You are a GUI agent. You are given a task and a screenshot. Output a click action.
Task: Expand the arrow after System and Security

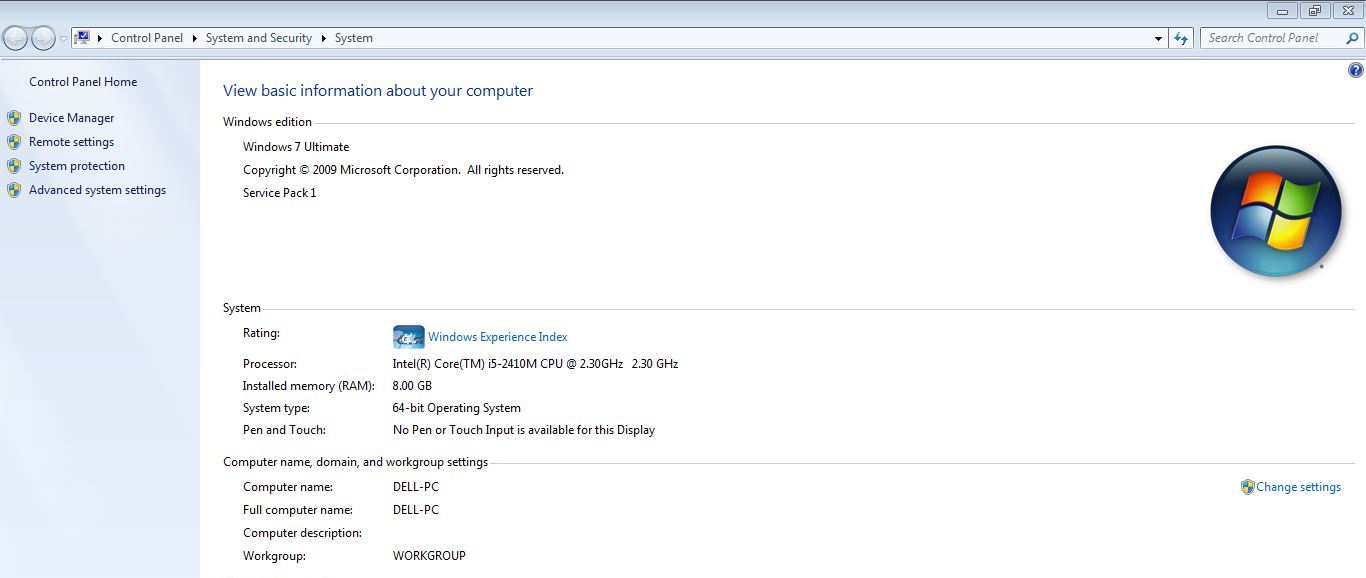click(x=324, y=38)
